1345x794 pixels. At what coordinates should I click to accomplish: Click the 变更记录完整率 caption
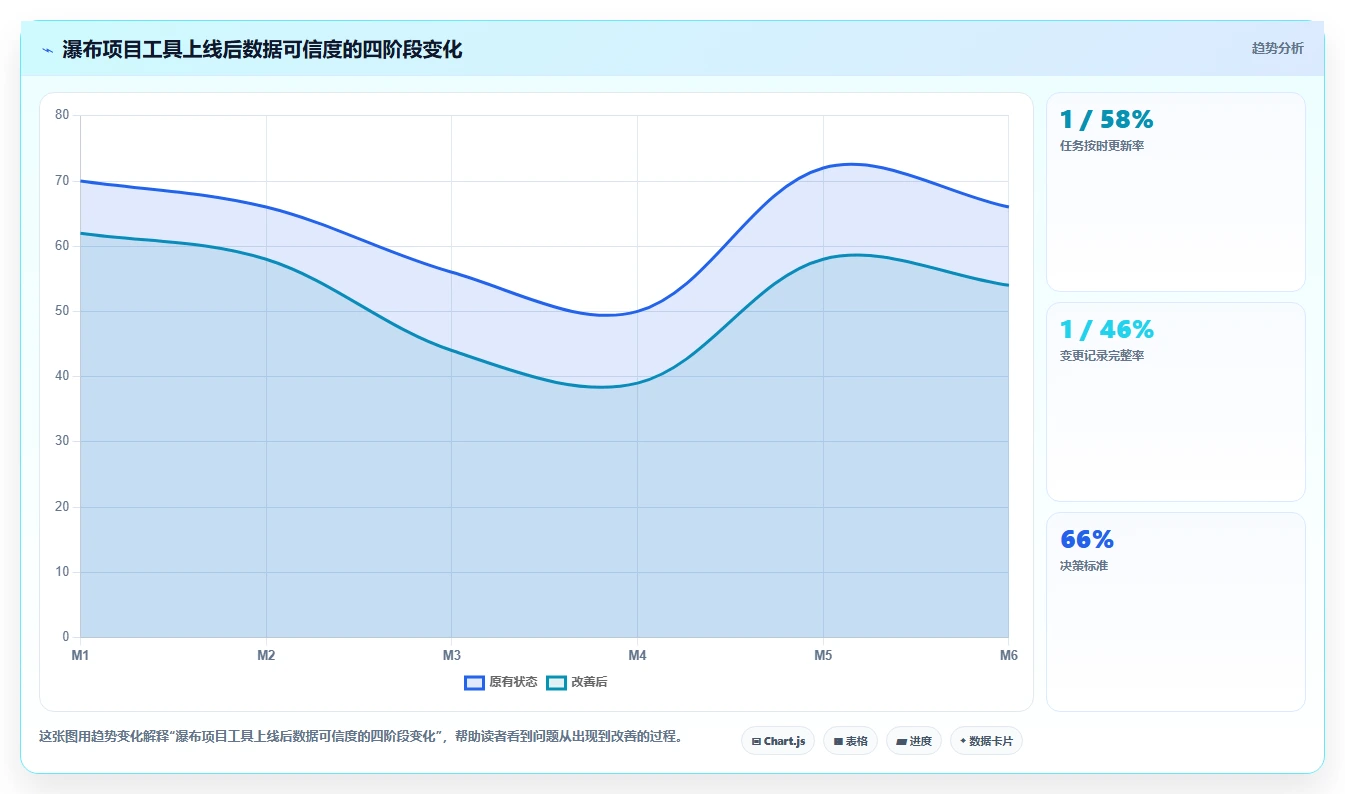pos(1102,356)
